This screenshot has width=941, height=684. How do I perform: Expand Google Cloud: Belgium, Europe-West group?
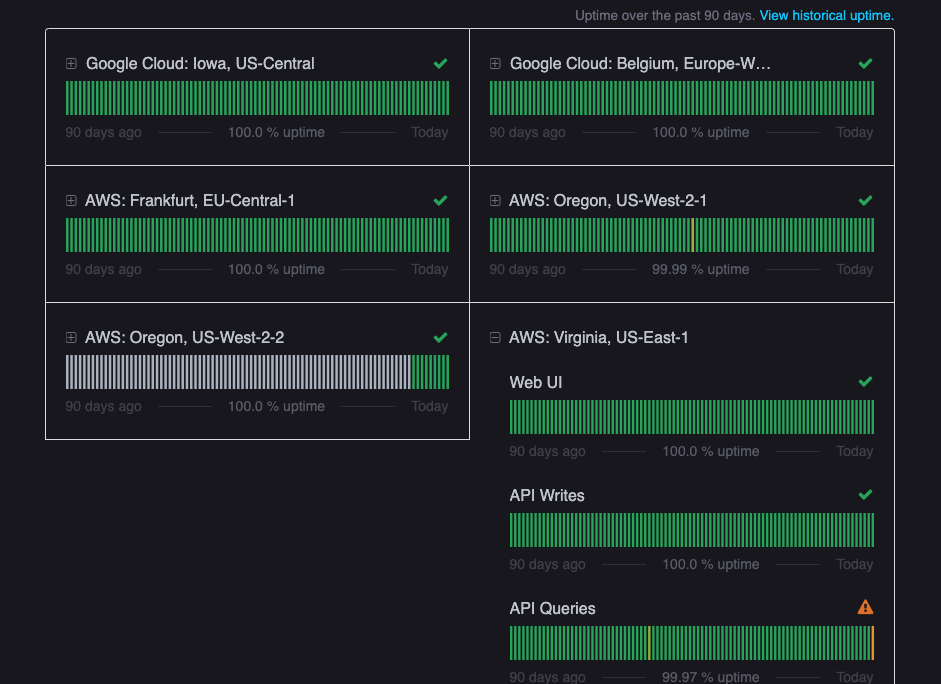point(495,64)
